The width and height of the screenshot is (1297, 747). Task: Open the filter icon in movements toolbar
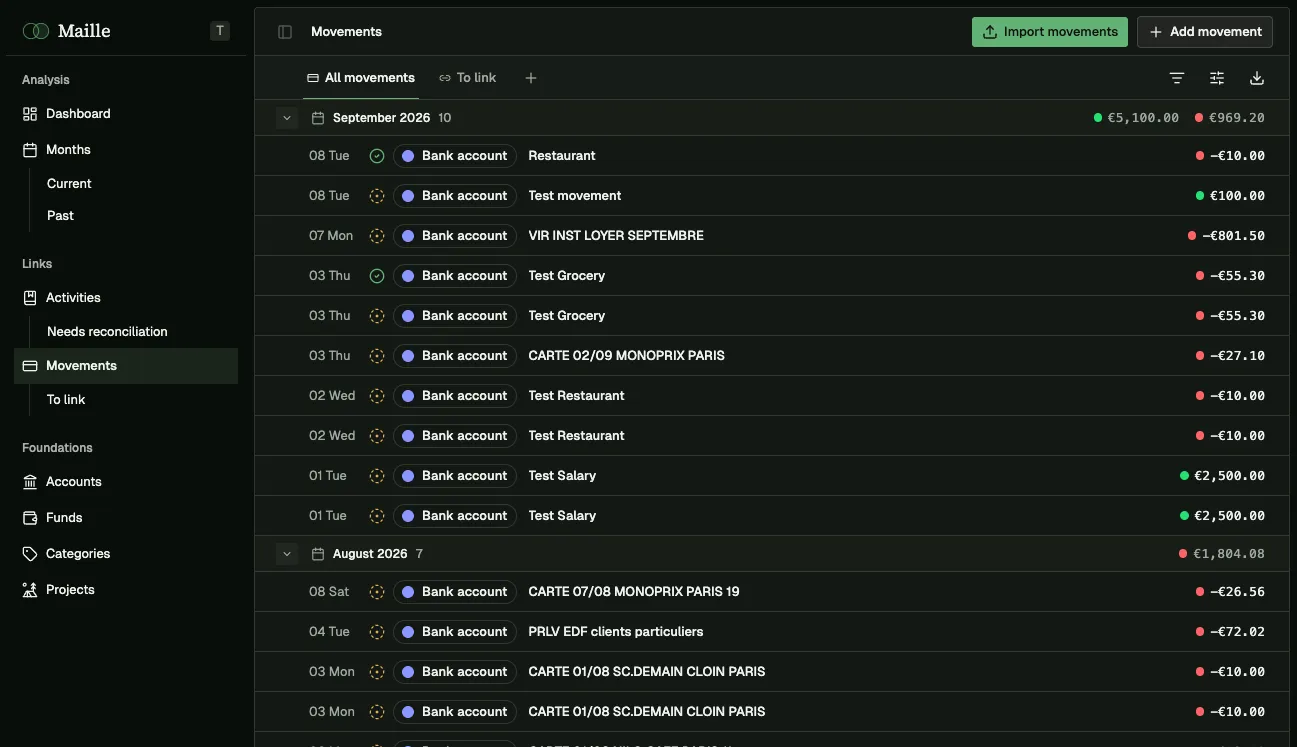point(1177,78)
